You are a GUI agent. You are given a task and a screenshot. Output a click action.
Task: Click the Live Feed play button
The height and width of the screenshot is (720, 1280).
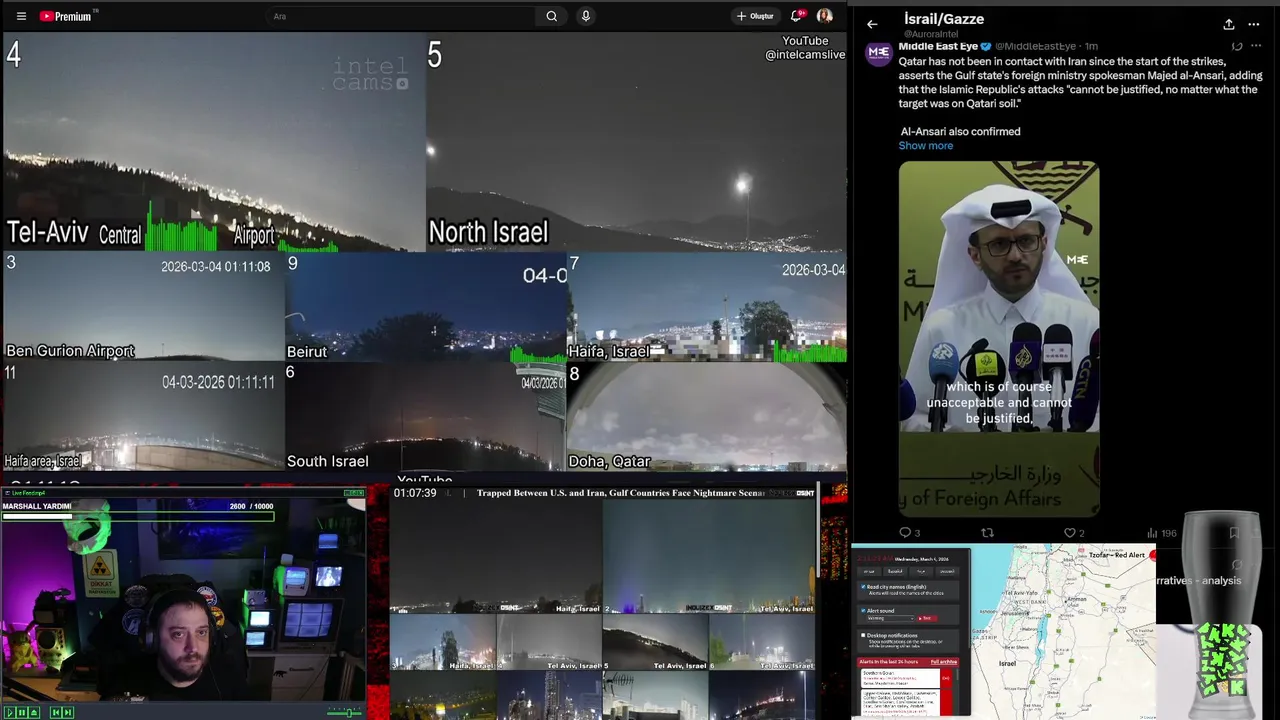[10, 712]
